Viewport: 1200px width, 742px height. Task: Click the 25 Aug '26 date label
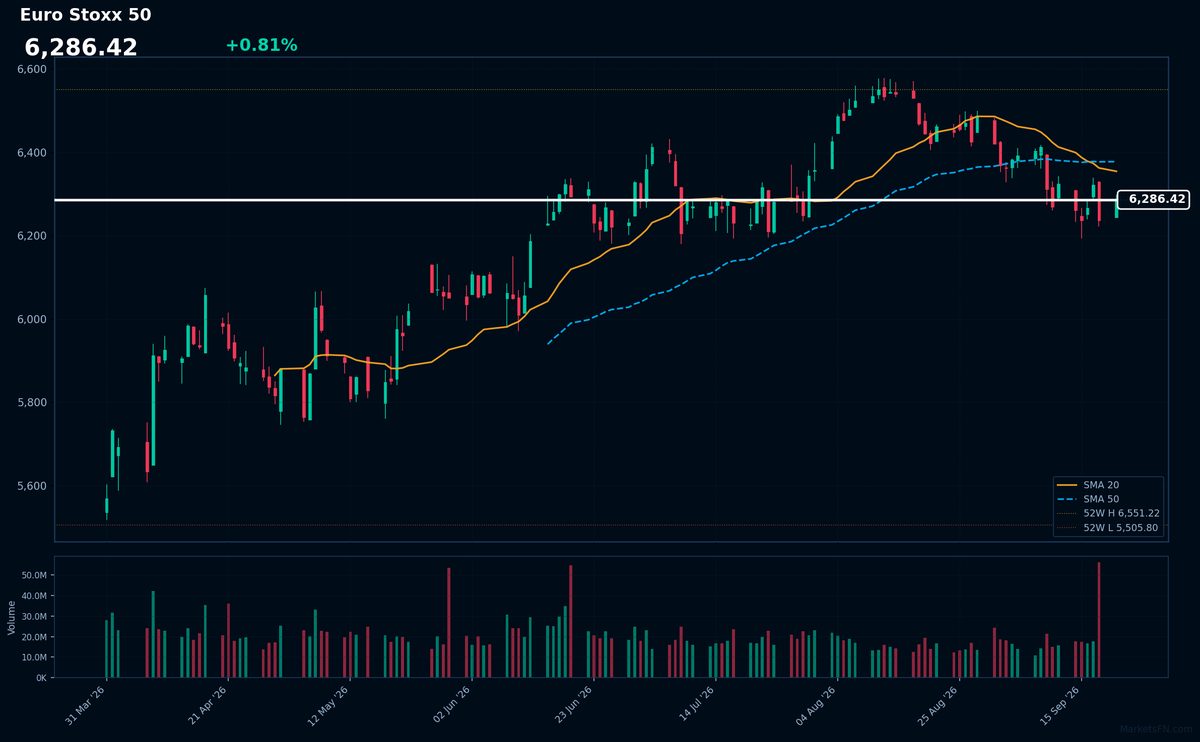(x=939, y=705)
